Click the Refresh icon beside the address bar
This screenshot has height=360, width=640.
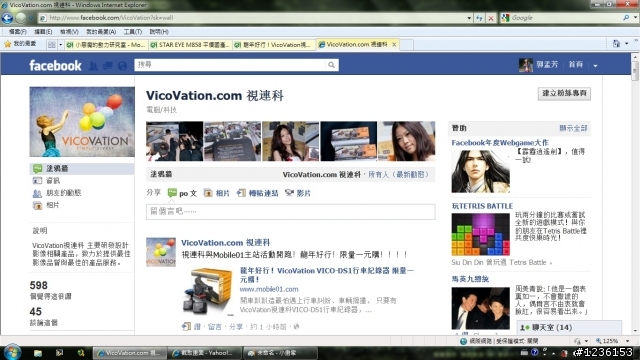click(x=479, y=18)
